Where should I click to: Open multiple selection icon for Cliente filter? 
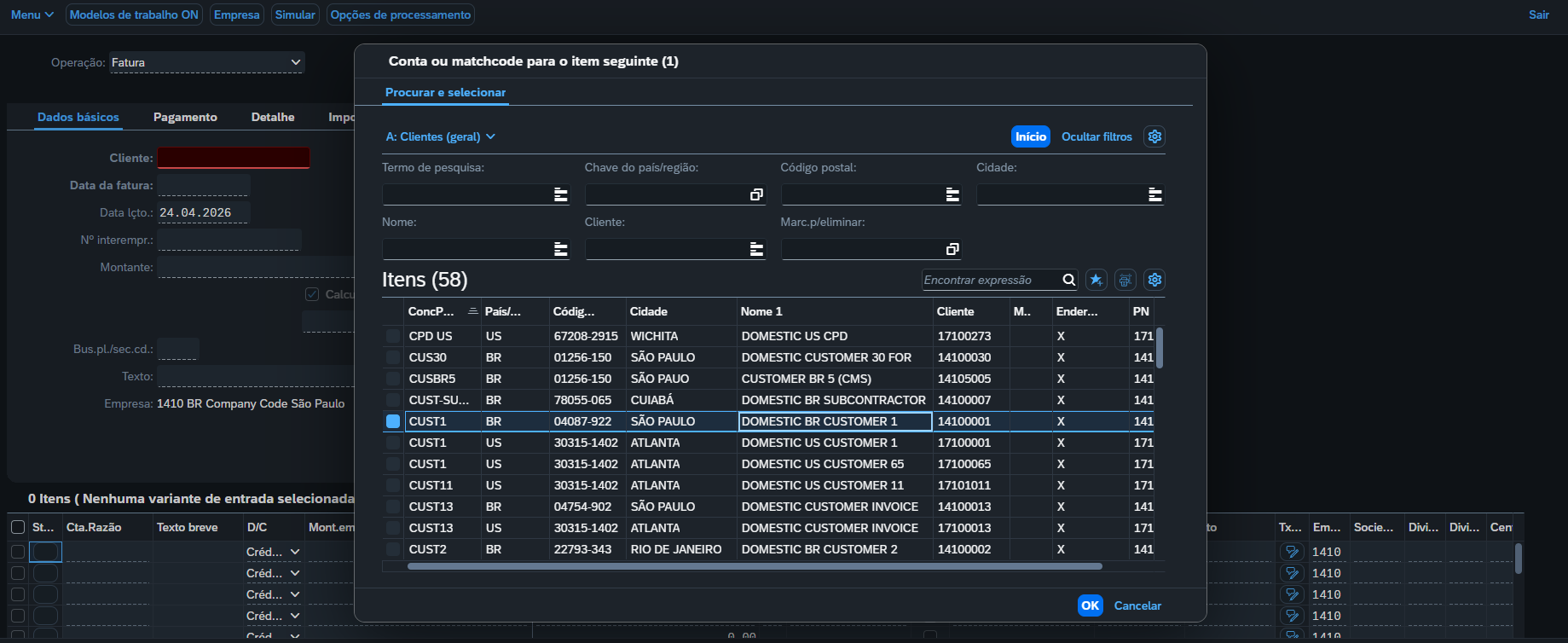click(756, 249)
